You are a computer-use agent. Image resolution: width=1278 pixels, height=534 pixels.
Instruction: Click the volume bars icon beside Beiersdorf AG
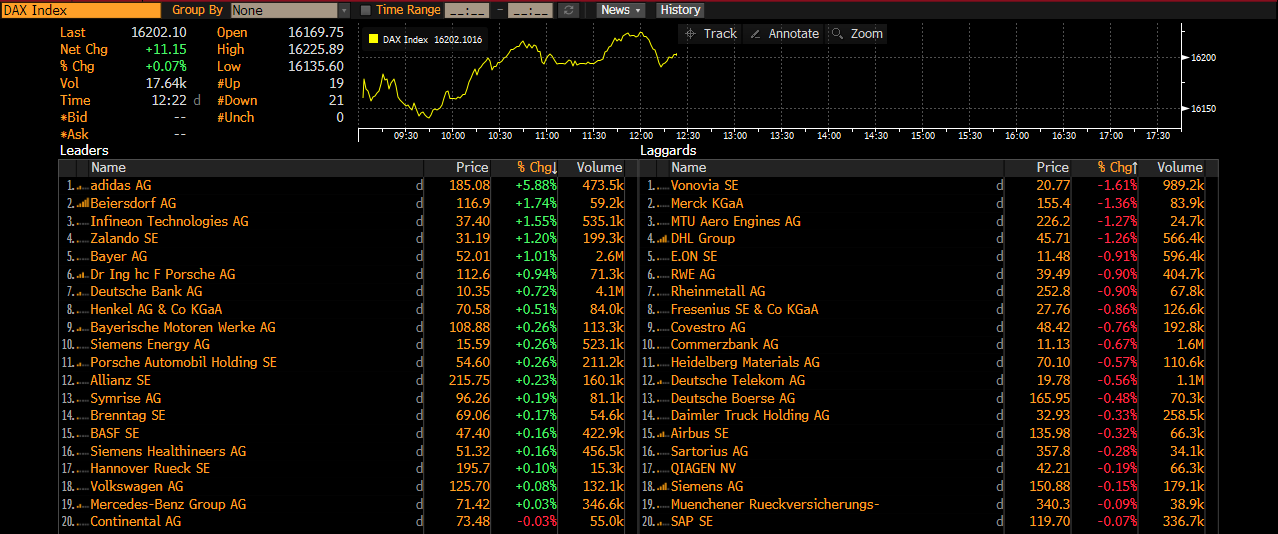[83, 203]
